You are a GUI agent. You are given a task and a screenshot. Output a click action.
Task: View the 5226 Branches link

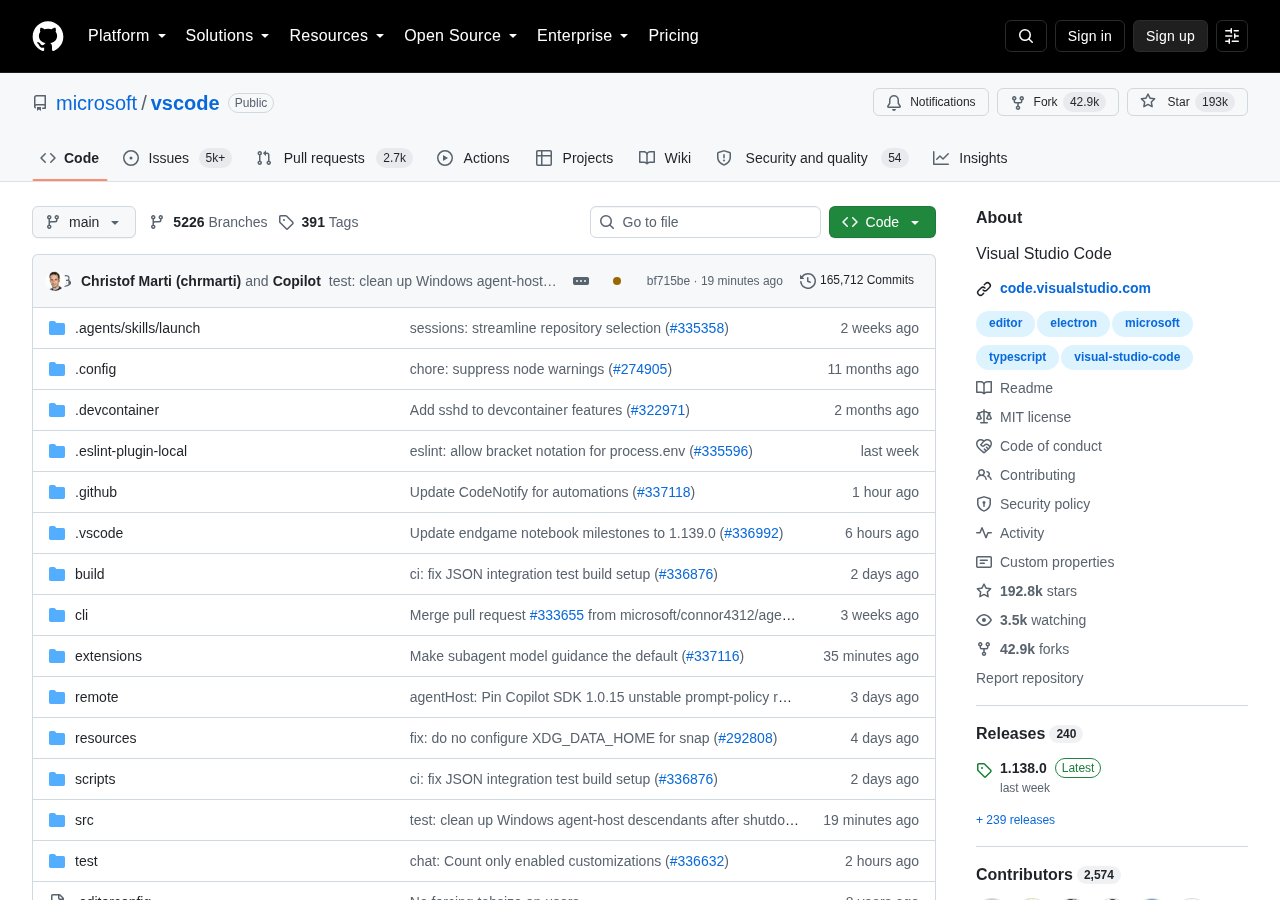[208, 222]
